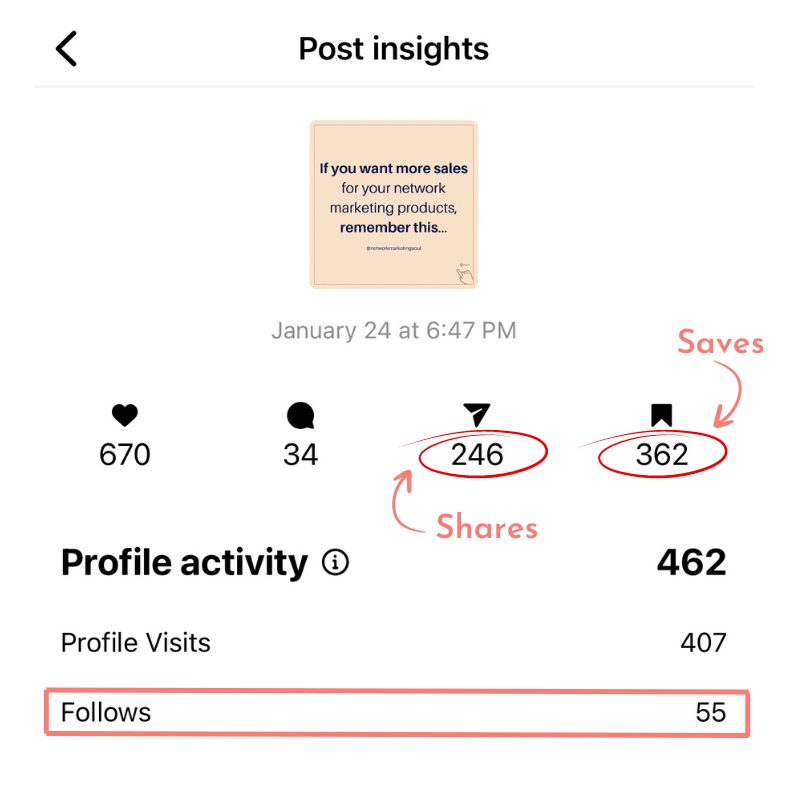Select the highlighted Follows row
Image resolution: width=788 pixels, height=800 pixels.
(x=393, y=713)
